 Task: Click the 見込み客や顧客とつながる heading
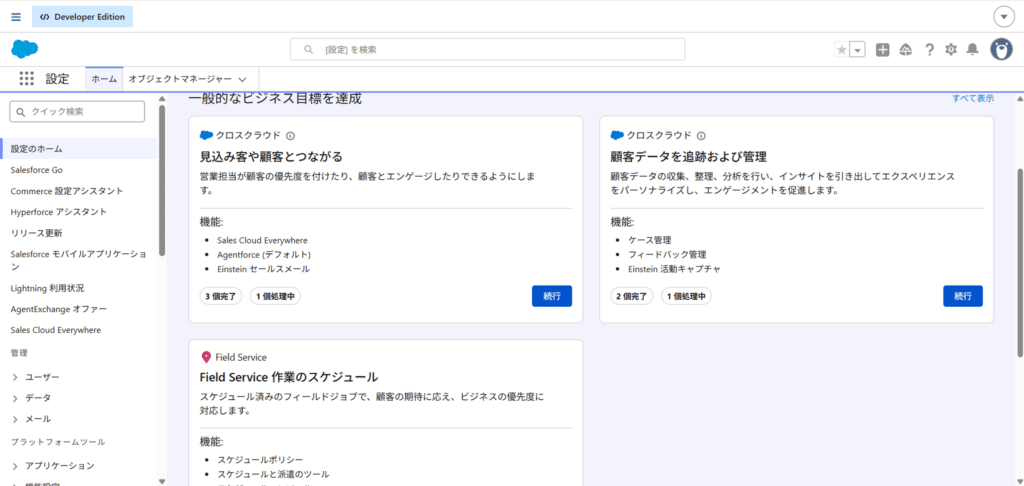pos(271,157)
